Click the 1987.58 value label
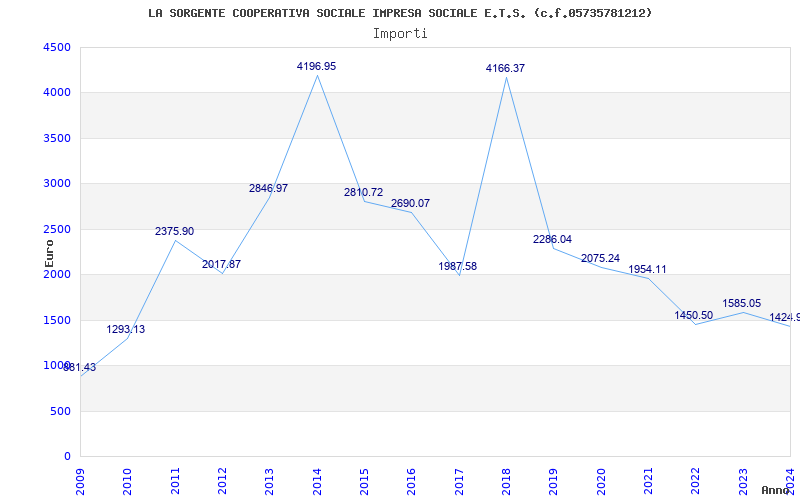Screen dimensions: 800x500 (458, 266)
